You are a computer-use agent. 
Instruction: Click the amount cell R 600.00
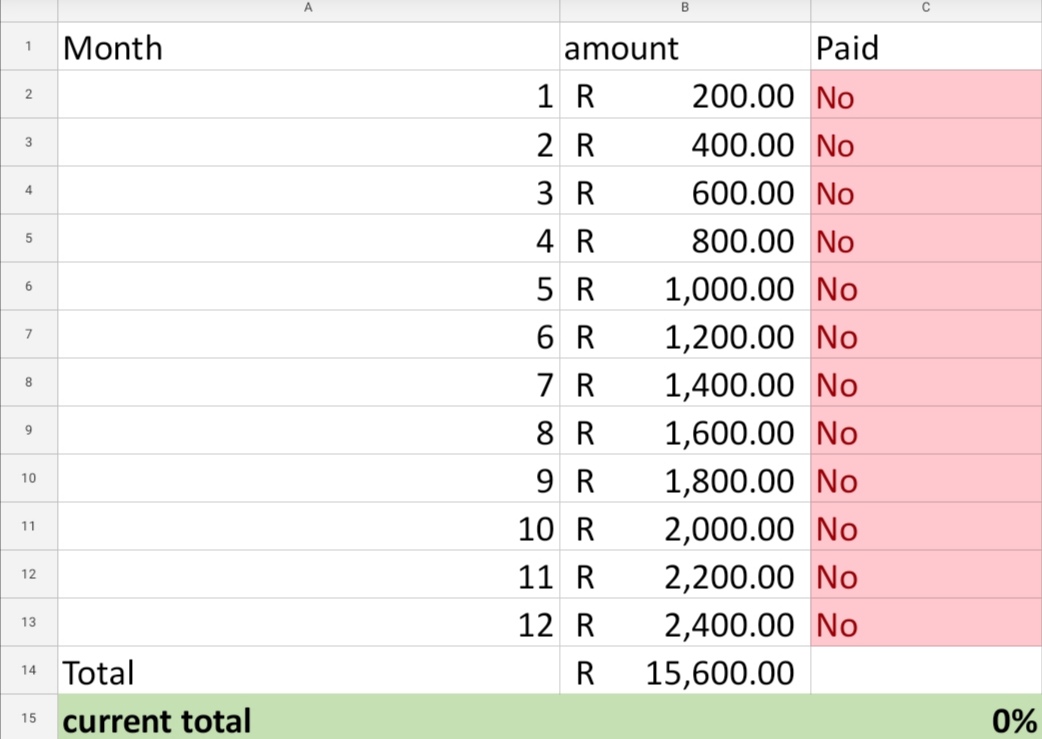click(x=685, y=190)
